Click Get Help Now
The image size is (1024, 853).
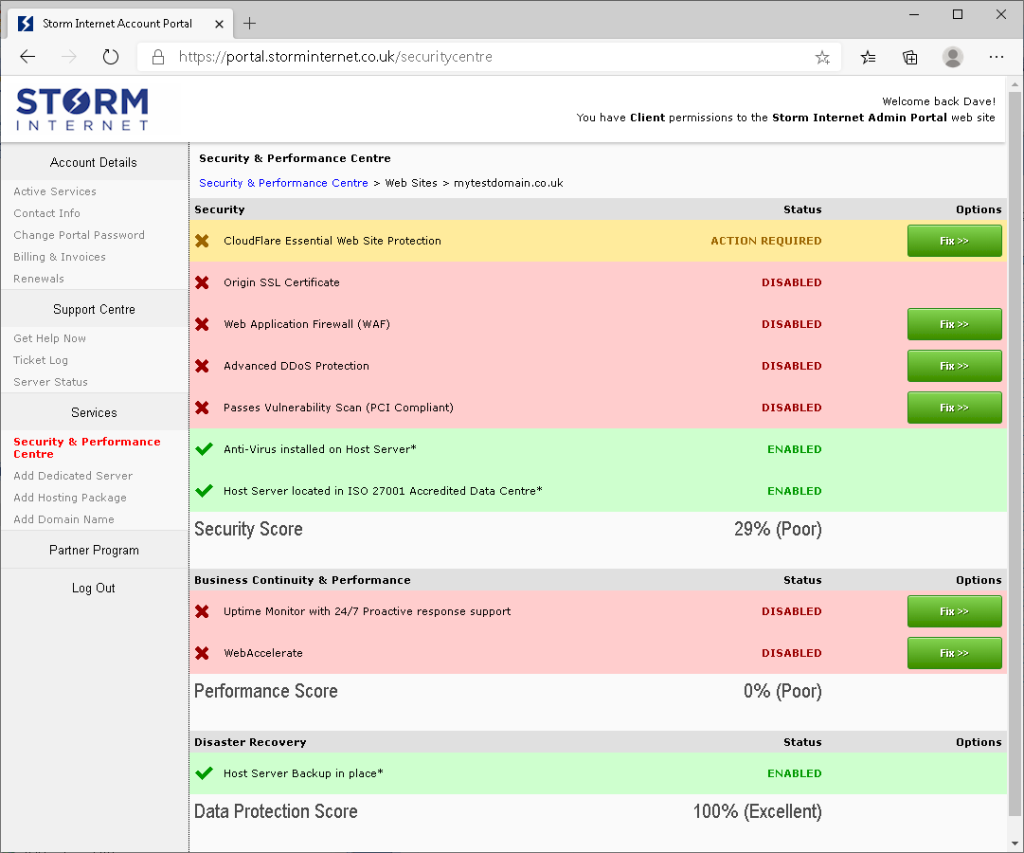click(x=50, y=338)
